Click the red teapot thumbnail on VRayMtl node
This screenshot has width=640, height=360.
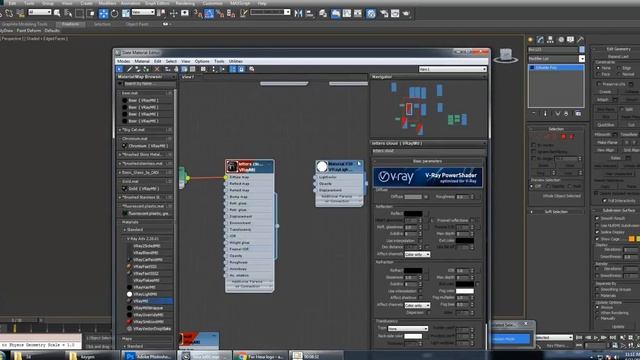(x=232, y=166)
